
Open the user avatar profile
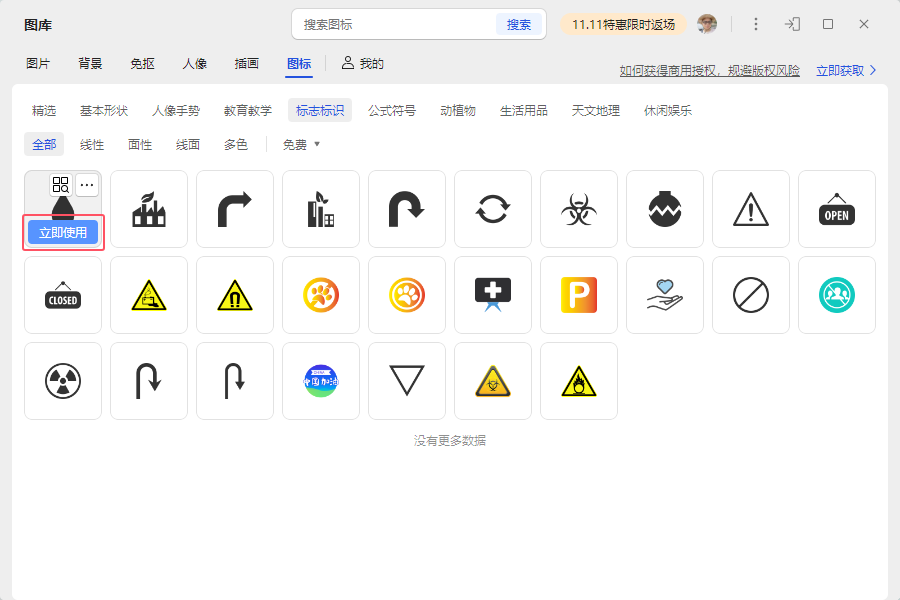[707, 24]
